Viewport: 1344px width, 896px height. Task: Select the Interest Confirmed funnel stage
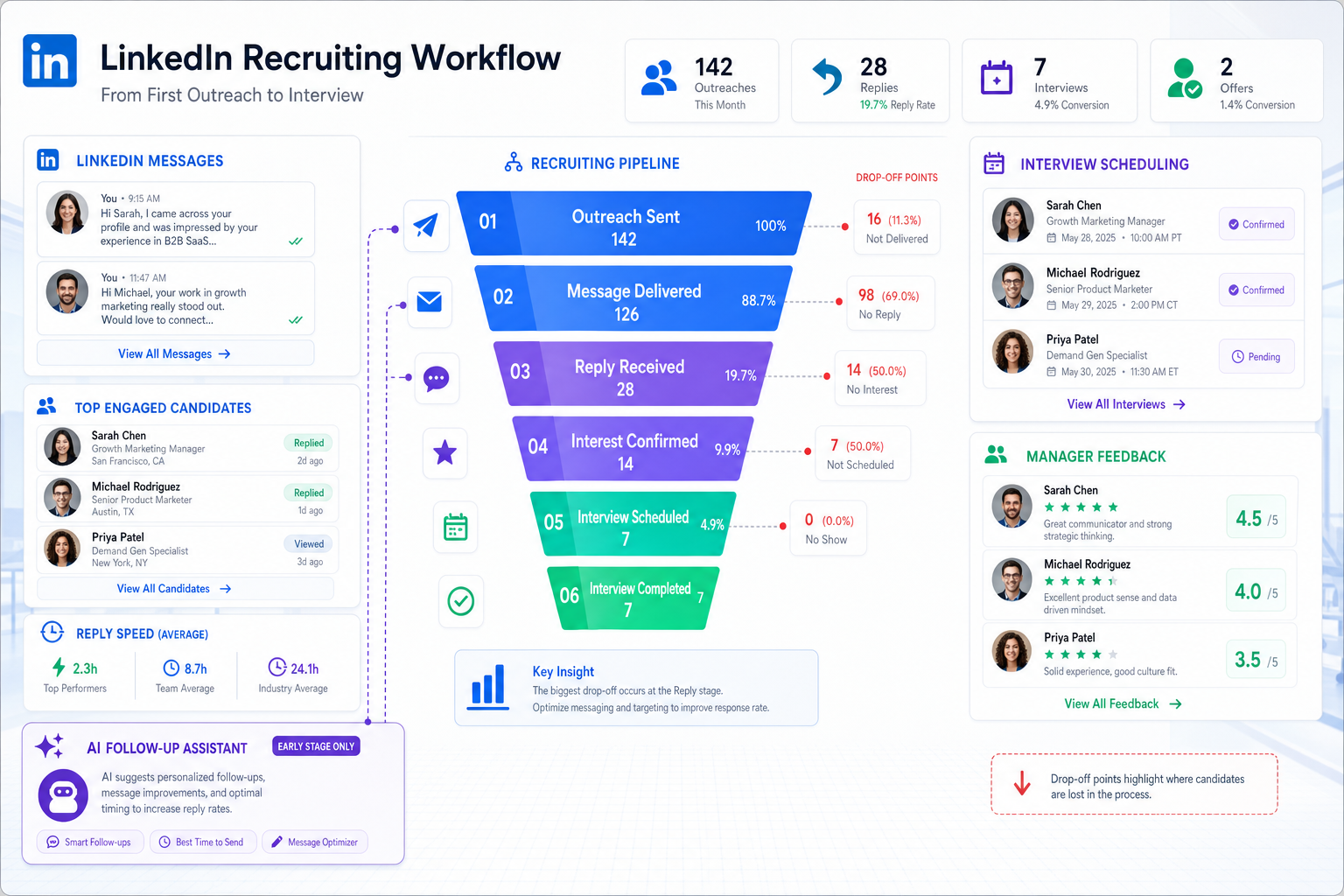tap(633, 449)
